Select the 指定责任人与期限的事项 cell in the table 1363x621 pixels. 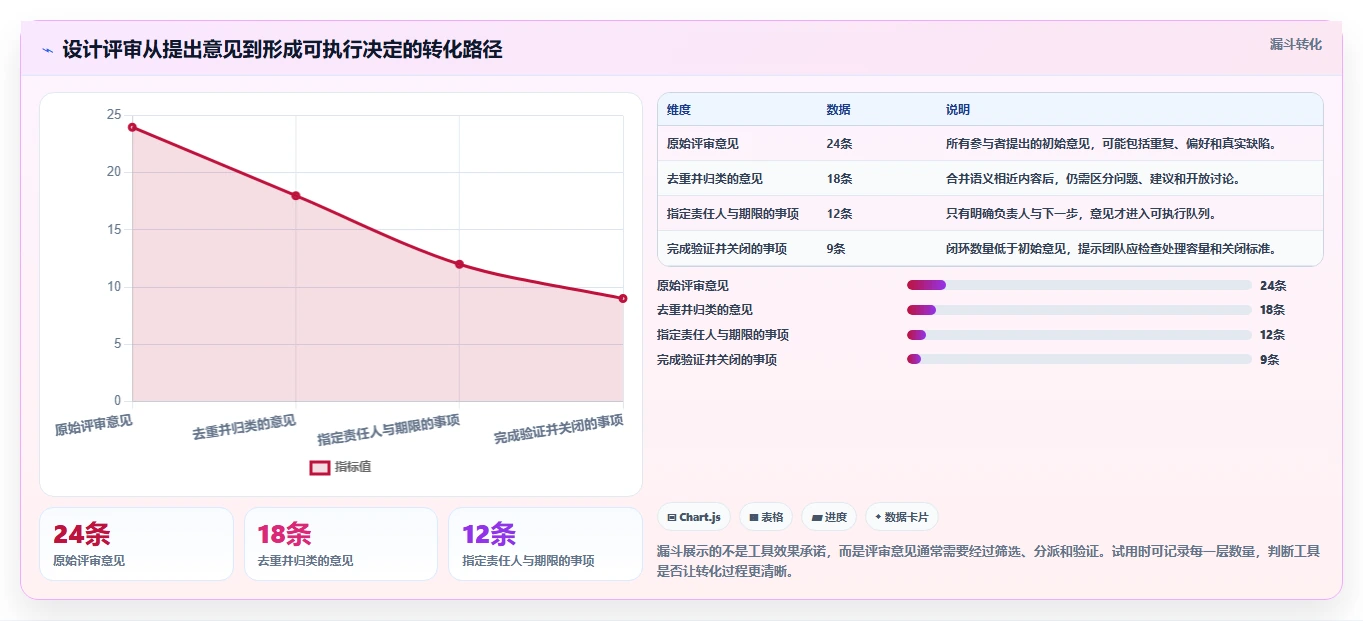click(x=733, y=214)
